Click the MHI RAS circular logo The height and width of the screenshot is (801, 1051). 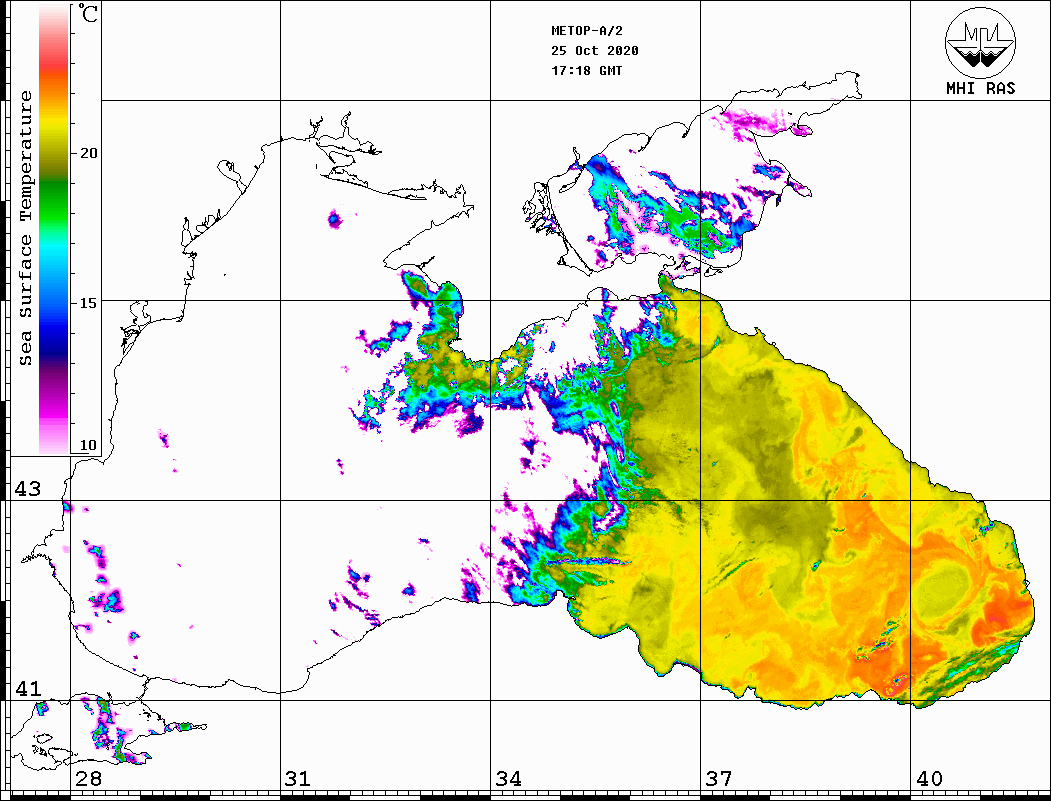coord(980,43)
